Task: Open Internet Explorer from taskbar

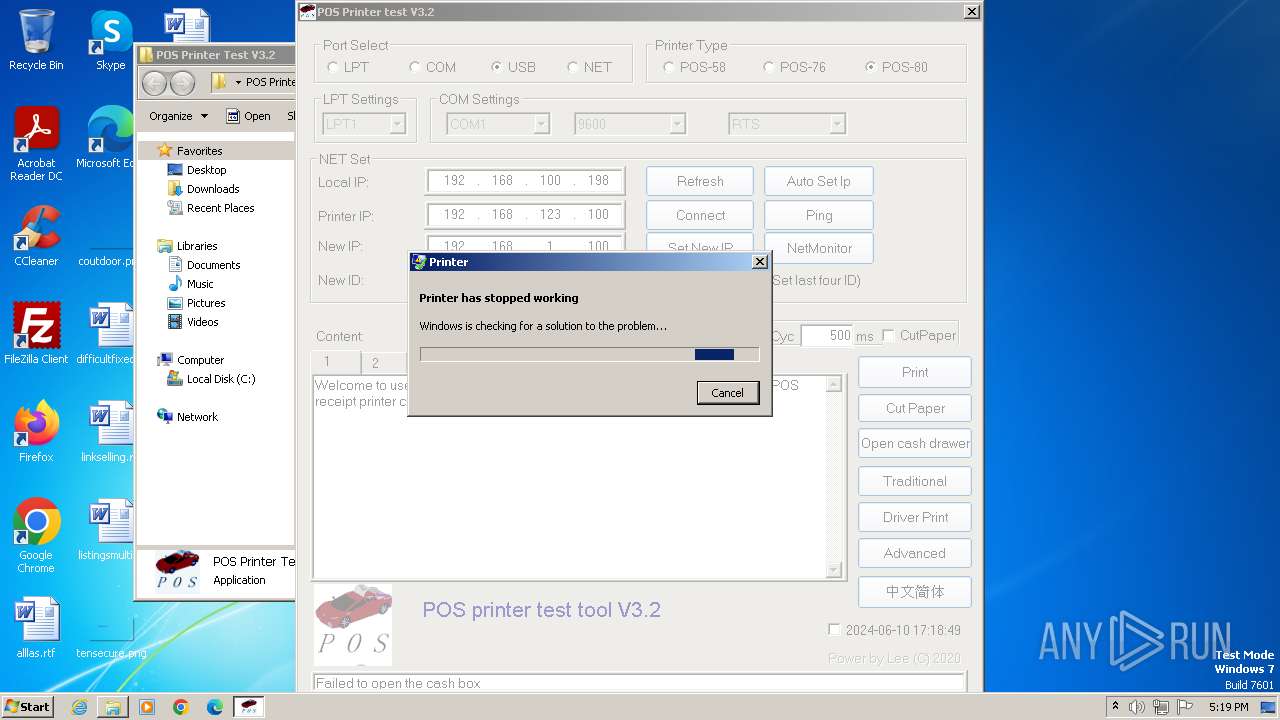Action: click(x=79, y=707)
